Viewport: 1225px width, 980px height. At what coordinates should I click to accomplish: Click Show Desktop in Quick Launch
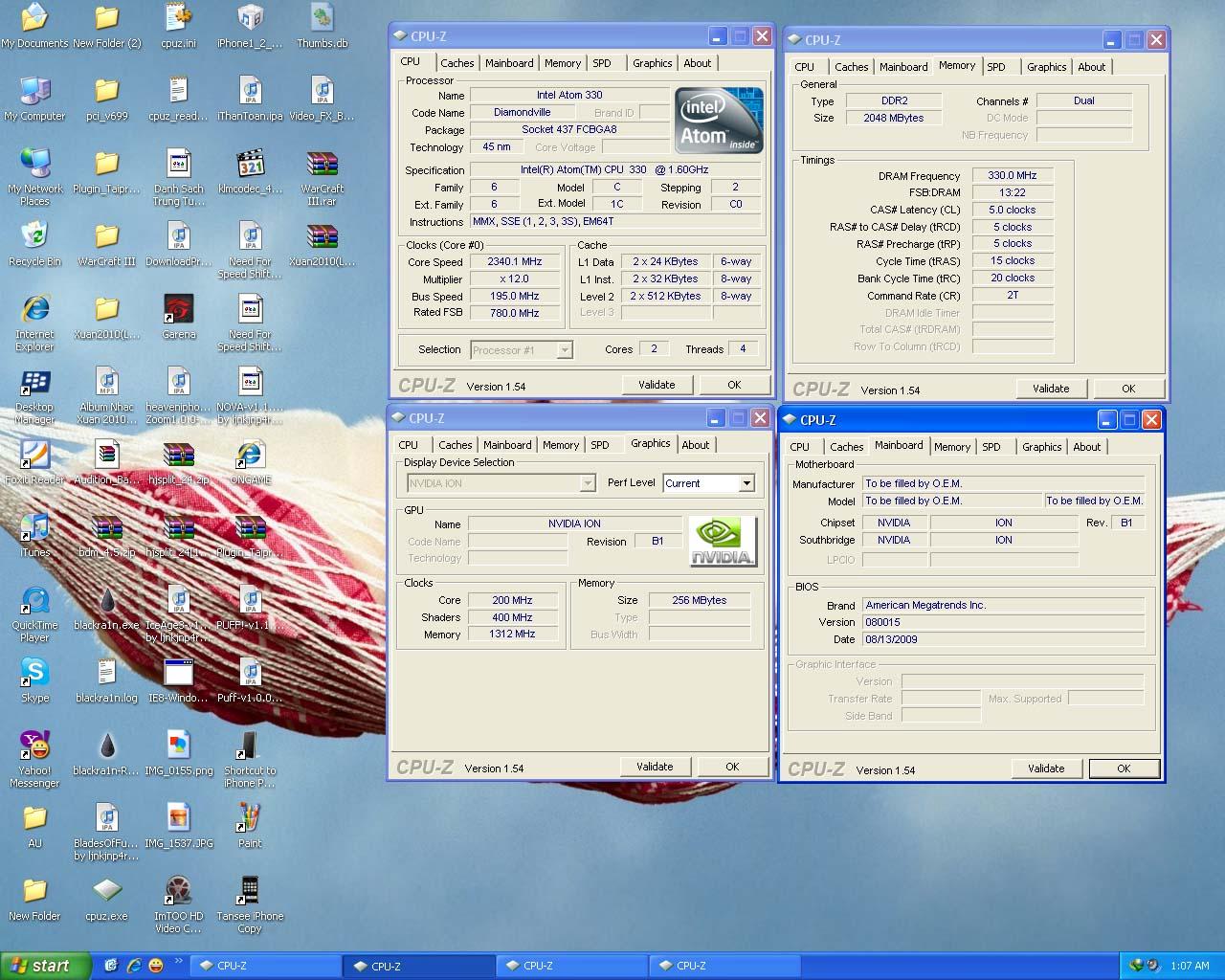[111, 966]
